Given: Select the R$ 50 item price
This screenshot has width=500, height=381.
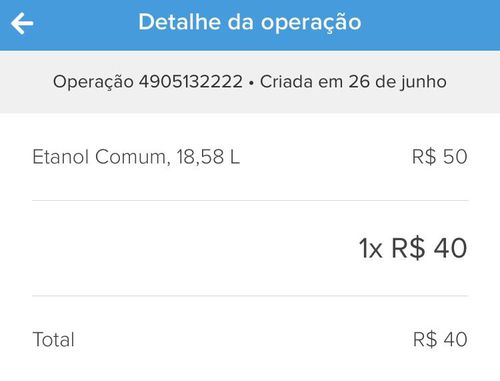Looking at the screenshot, I should [440, 157].
